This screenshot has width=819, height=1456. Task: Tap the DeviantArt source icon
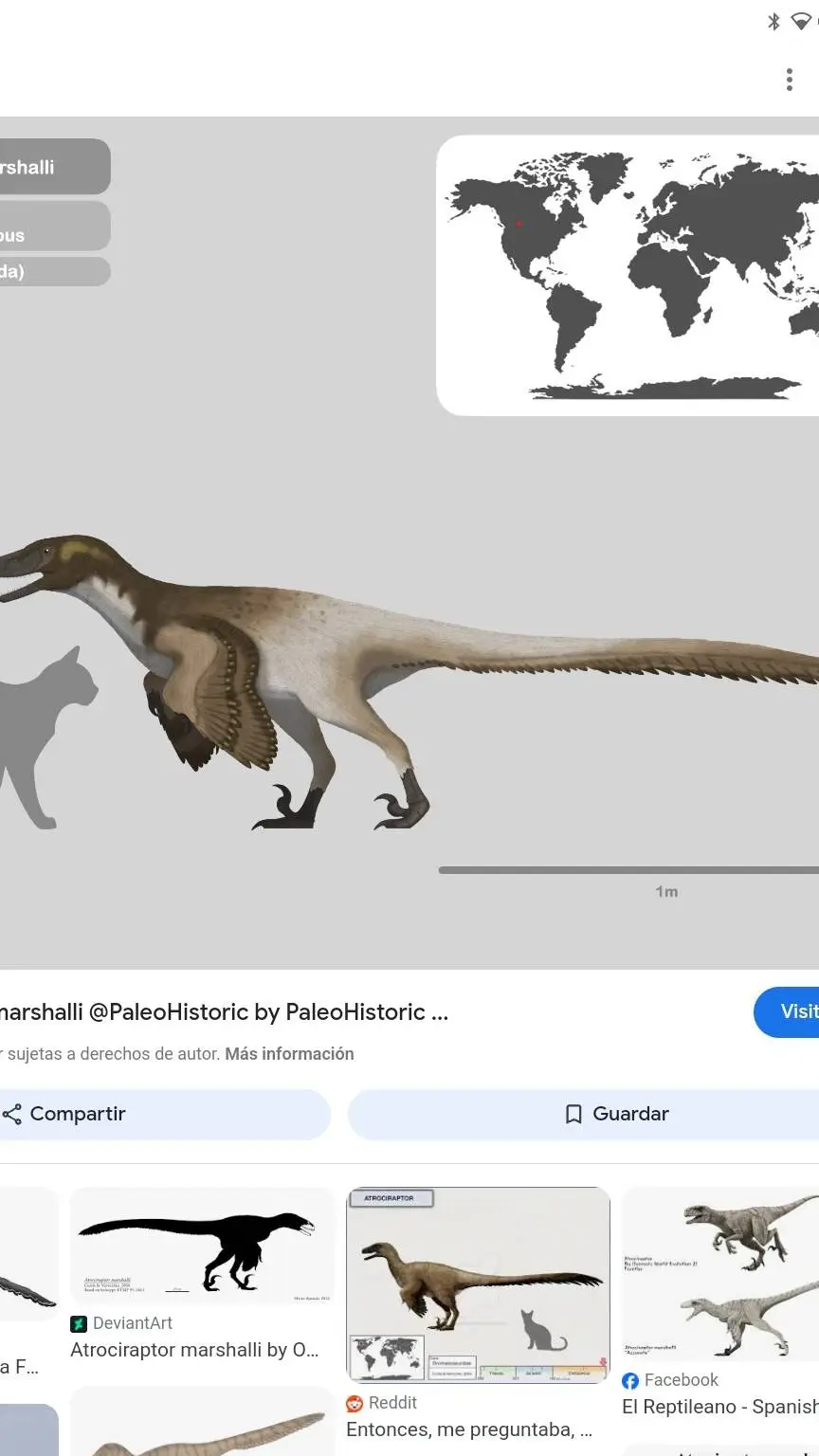(79, 1323)
